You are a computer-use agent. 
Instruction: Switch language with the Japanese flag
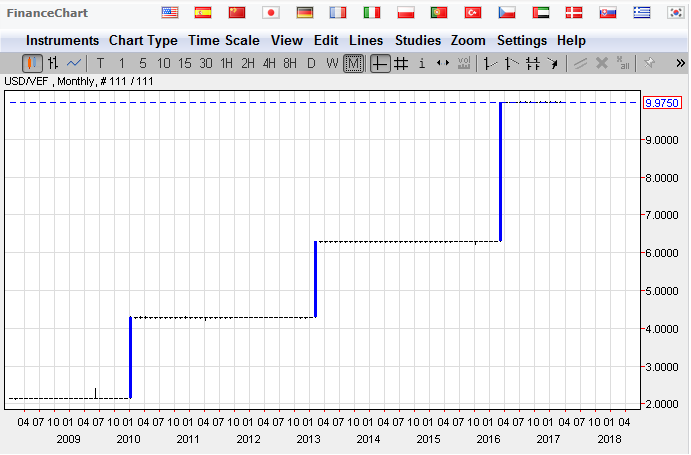coord(271,12)
